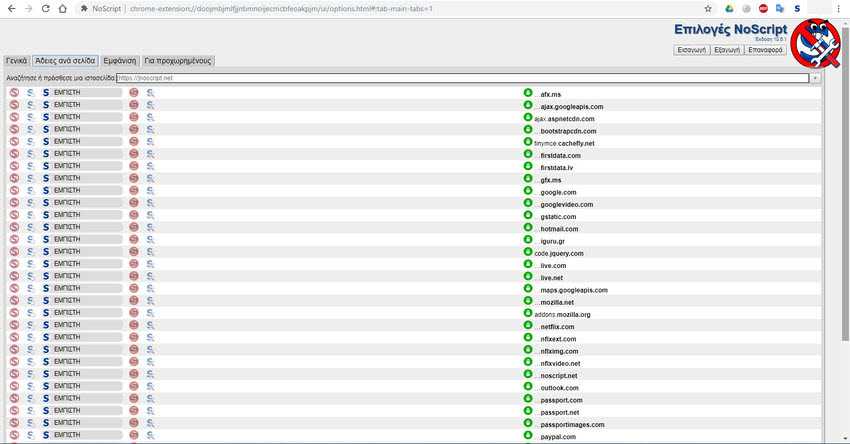Image resolution: width=850 pixels, height=444 pixels.
Task: Mark tinymce.cachefly.net as Untrusted
Action: coord(134,141)
